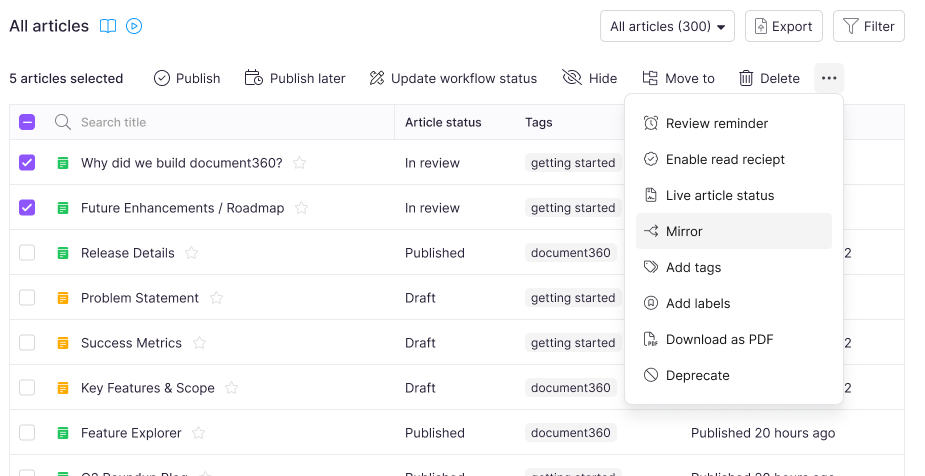Open the Success Metrics article
The width and height of the screenshot is (925, 476).
131,343
